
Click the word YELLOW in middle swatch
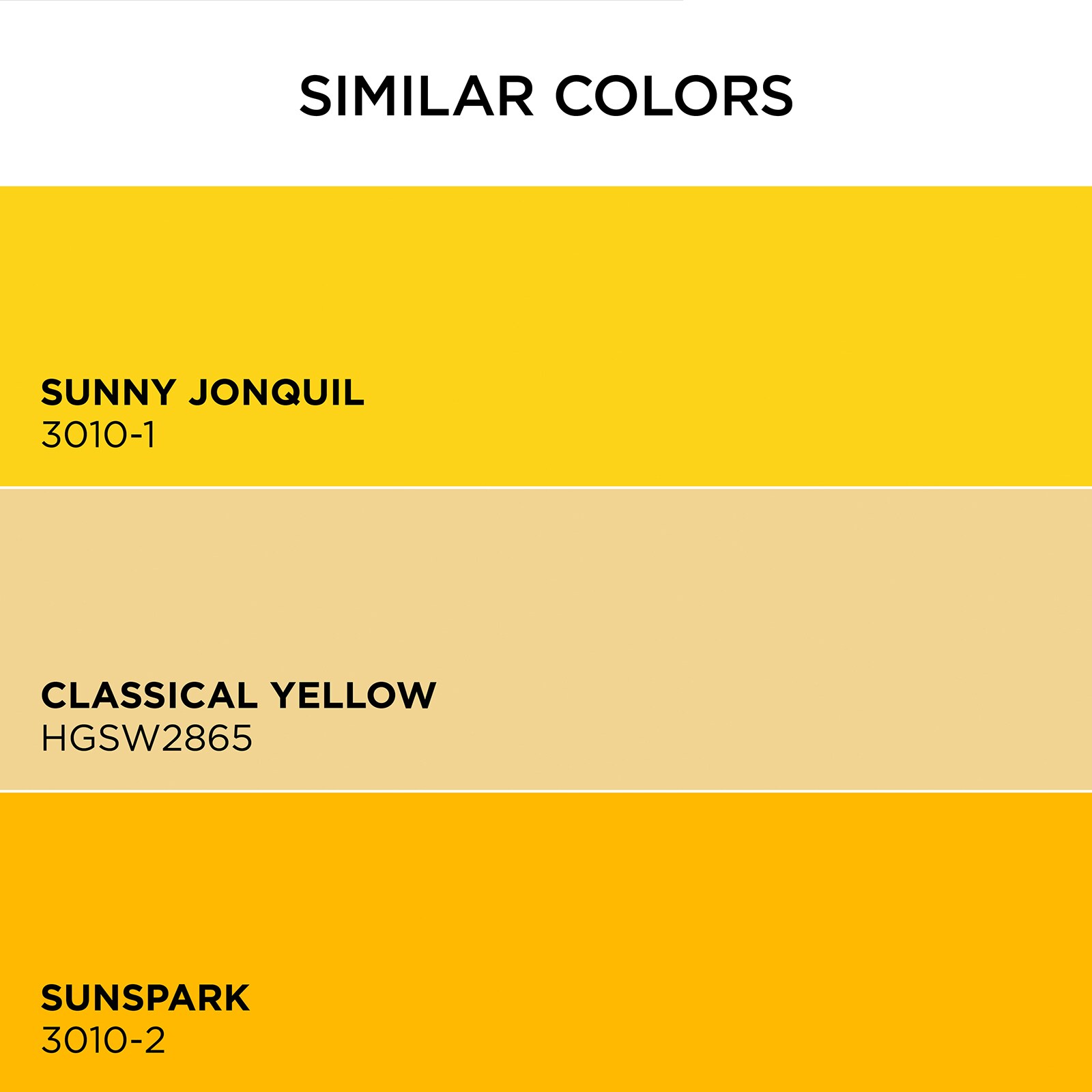[354, 695]
